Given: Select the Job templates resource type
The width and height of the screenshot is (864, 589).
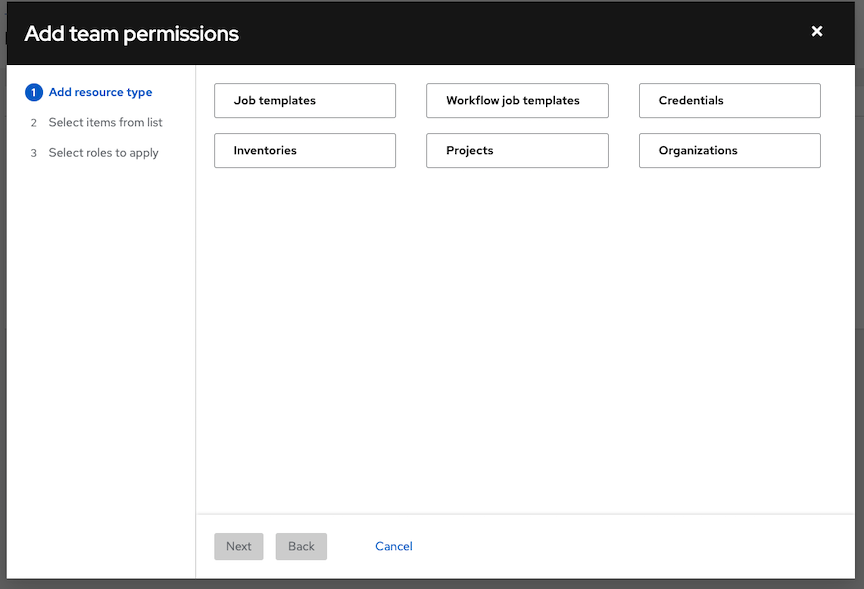Looking at the screenshot, I should [x=304, y=100].
